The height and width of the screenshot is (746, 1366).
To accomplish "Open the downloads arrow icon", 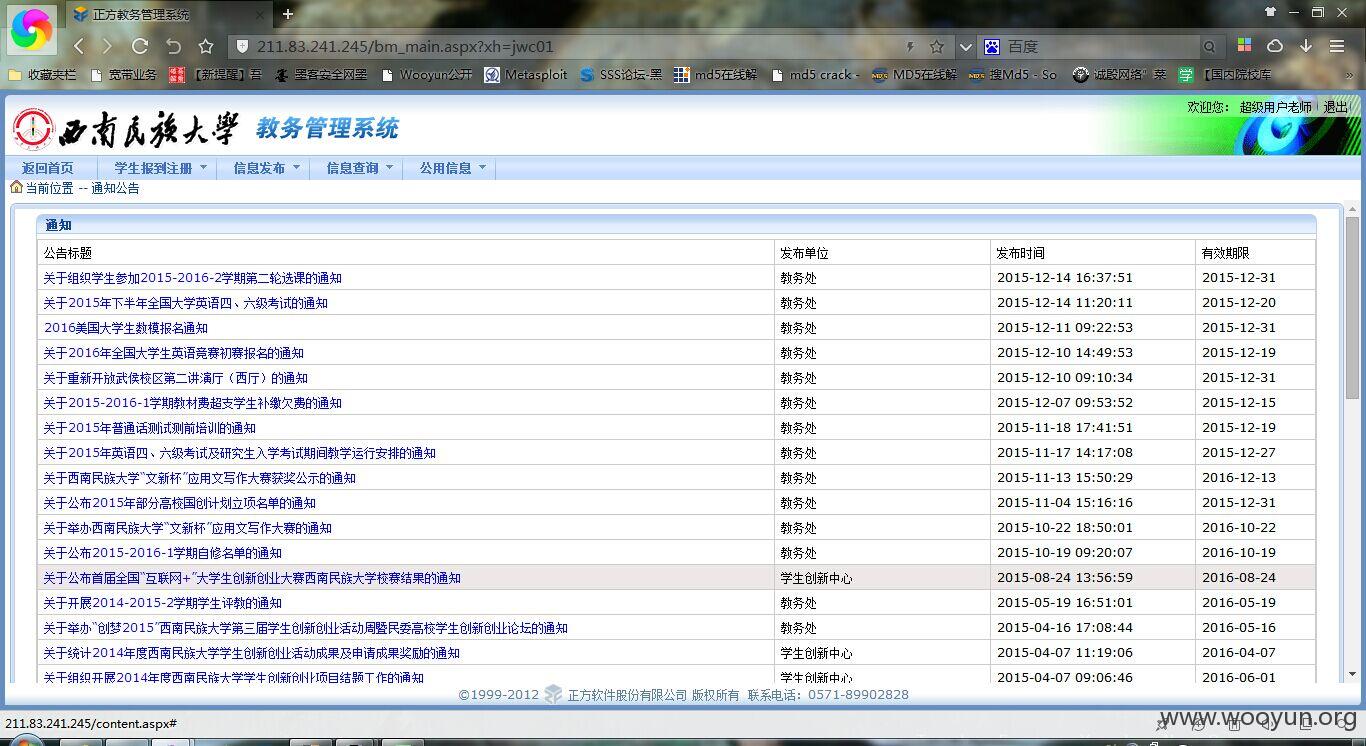I will tap(1305, 46).
